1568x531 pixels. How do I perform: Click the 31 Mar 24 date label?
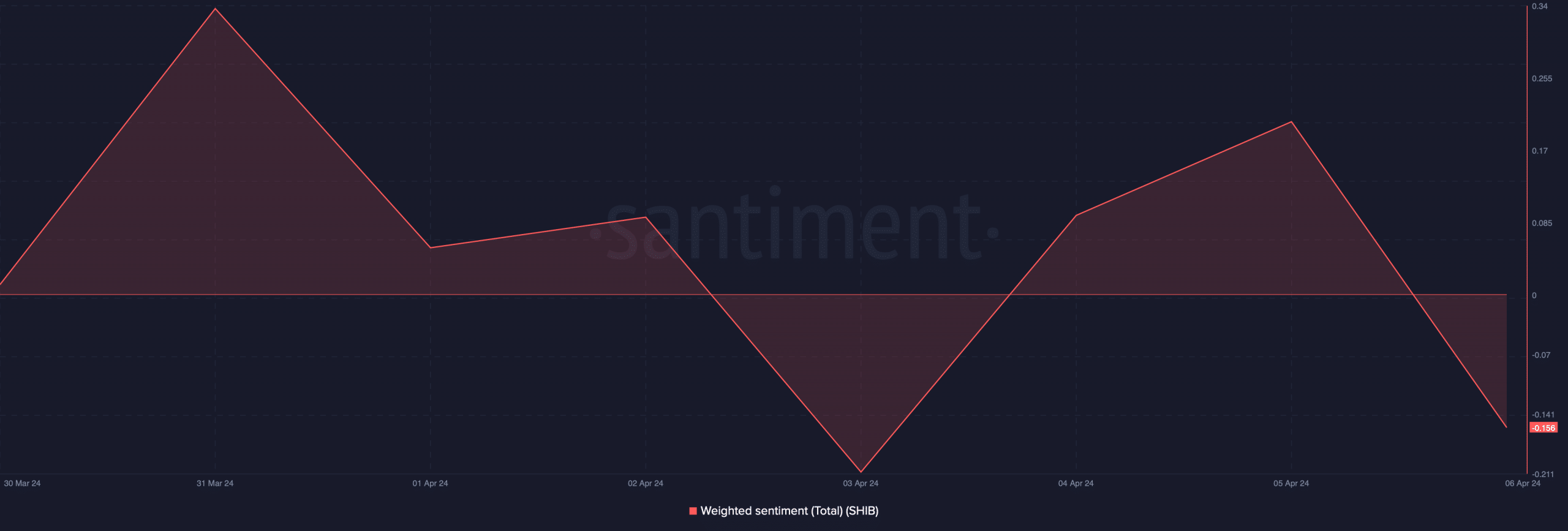(215, 483)
